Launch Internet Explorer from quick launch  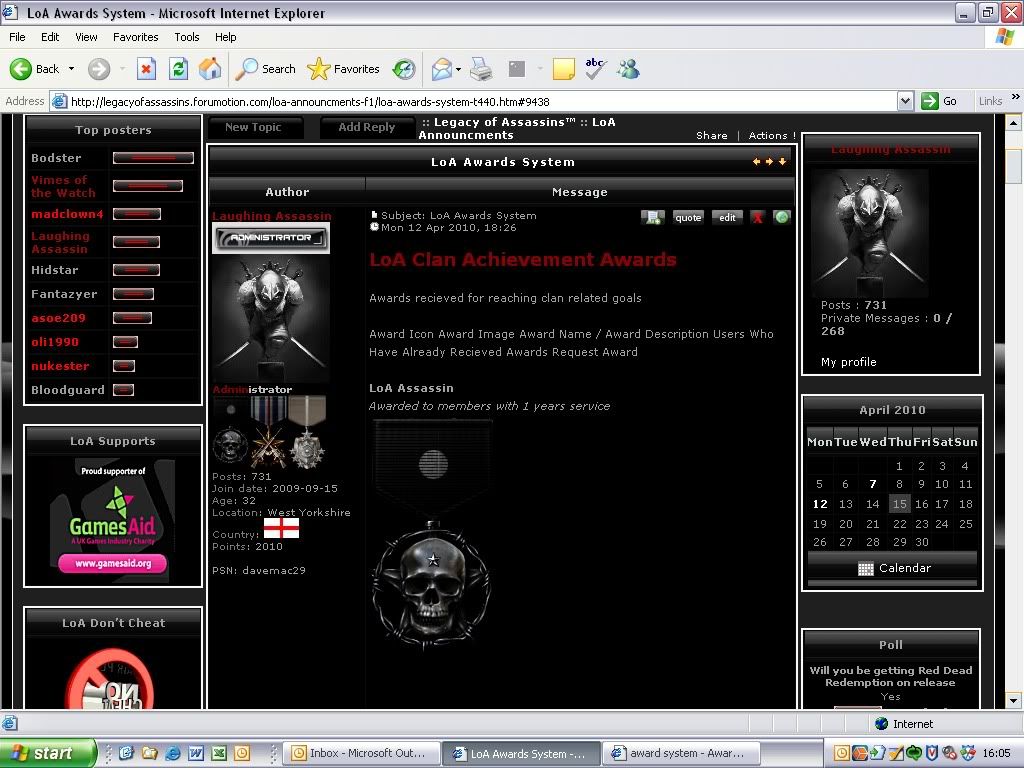coord(172,753)
